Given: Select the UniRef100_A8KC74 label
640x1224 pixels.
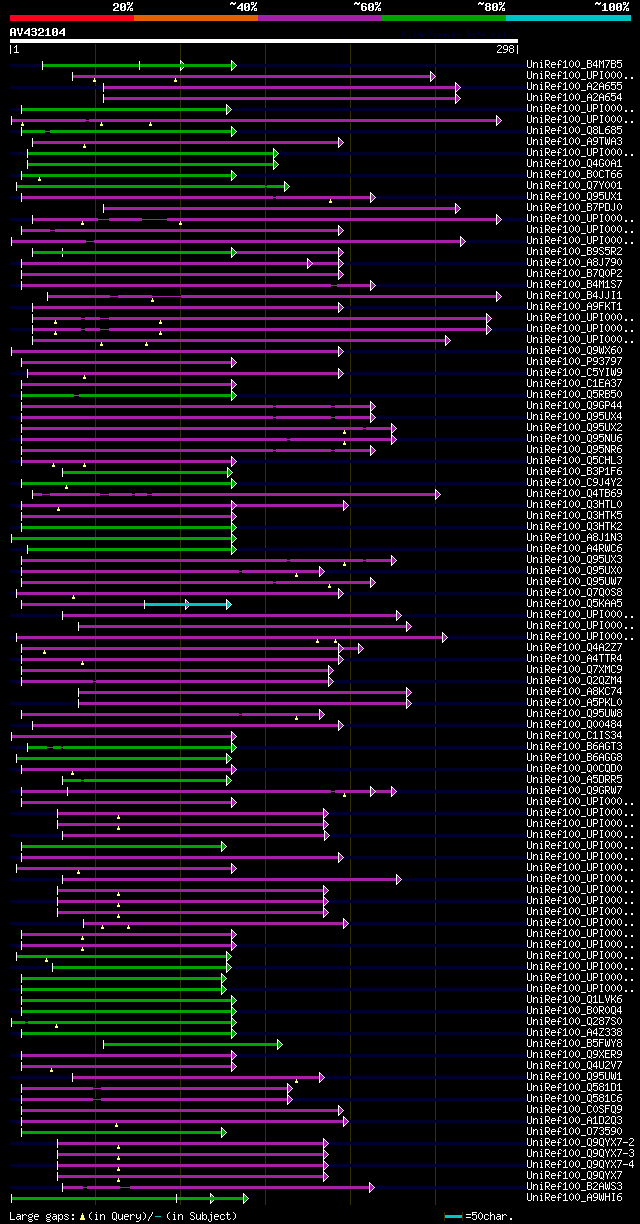Looking at the screenshot, I should tap(574, 692).
